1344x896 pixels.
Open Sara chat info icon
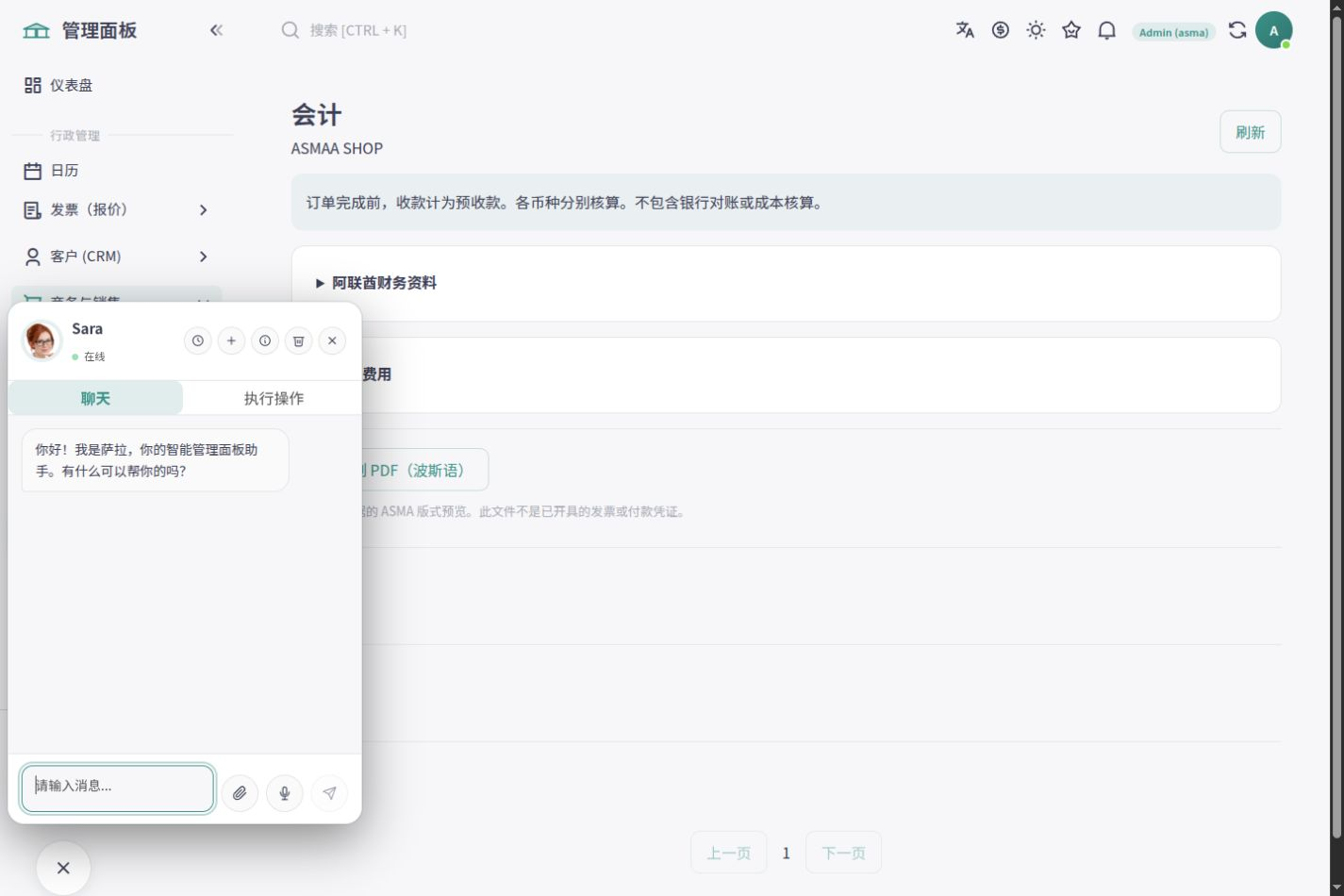coord(265,340)
